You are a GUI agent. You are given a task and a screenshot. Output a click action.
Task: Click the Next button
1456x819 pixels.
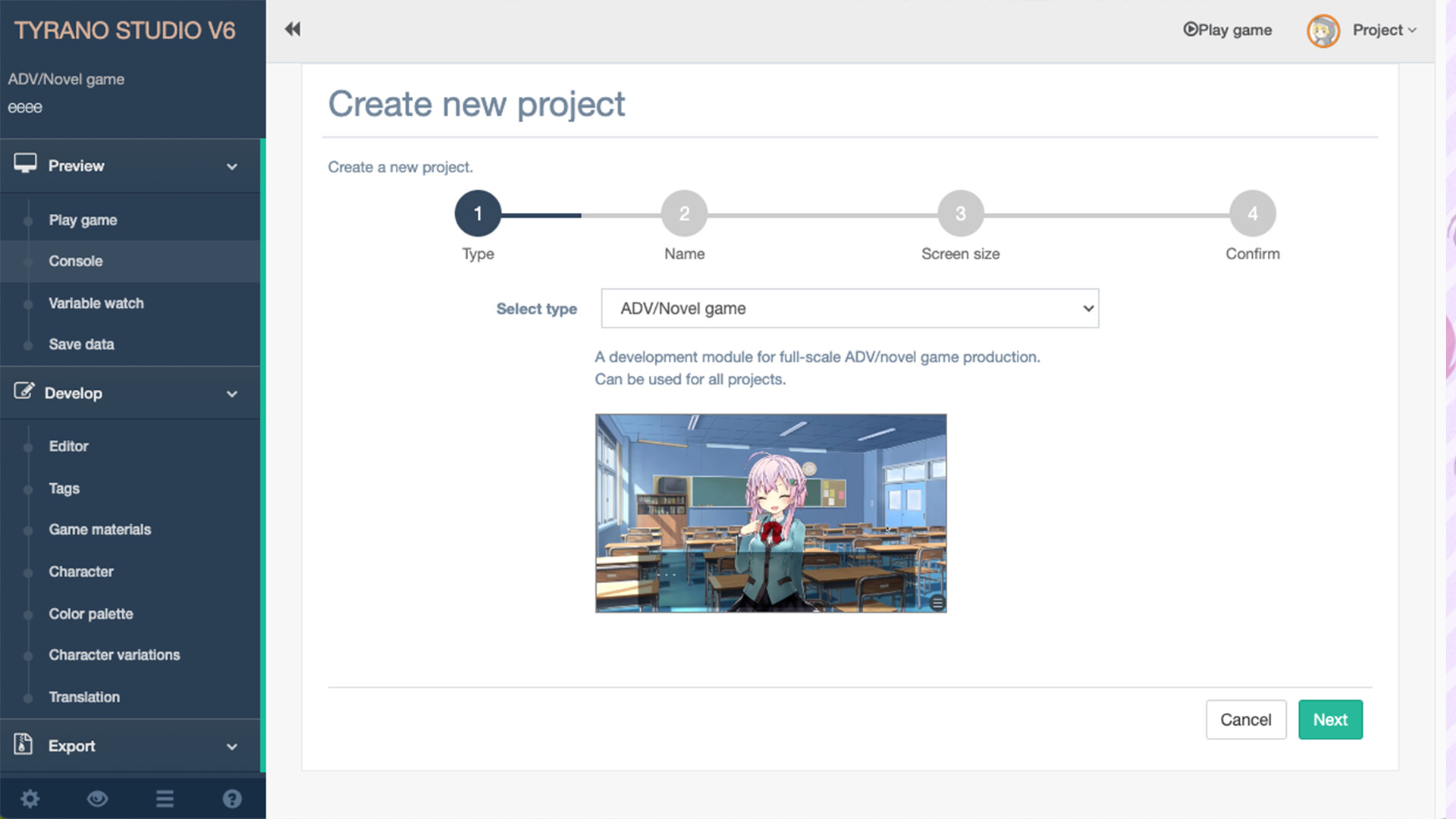[x=1330, y=719]
